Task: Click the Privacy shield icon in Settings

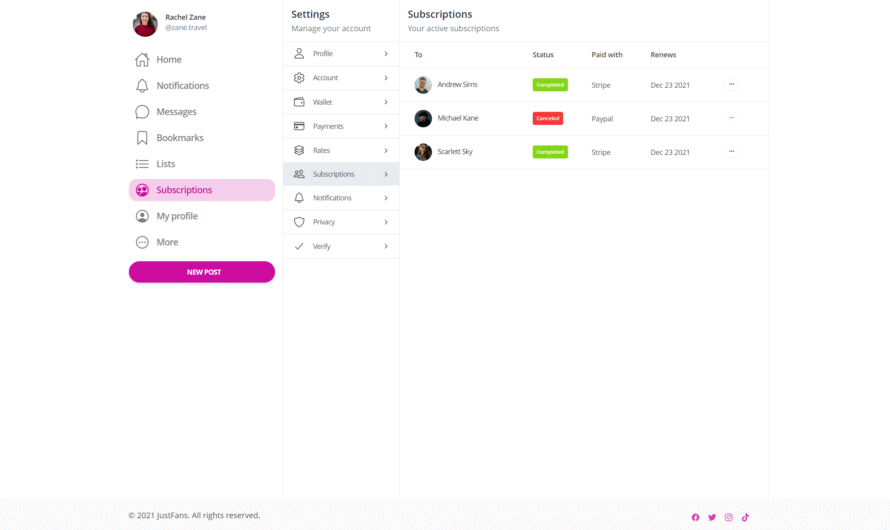Action: pos(299,222)
